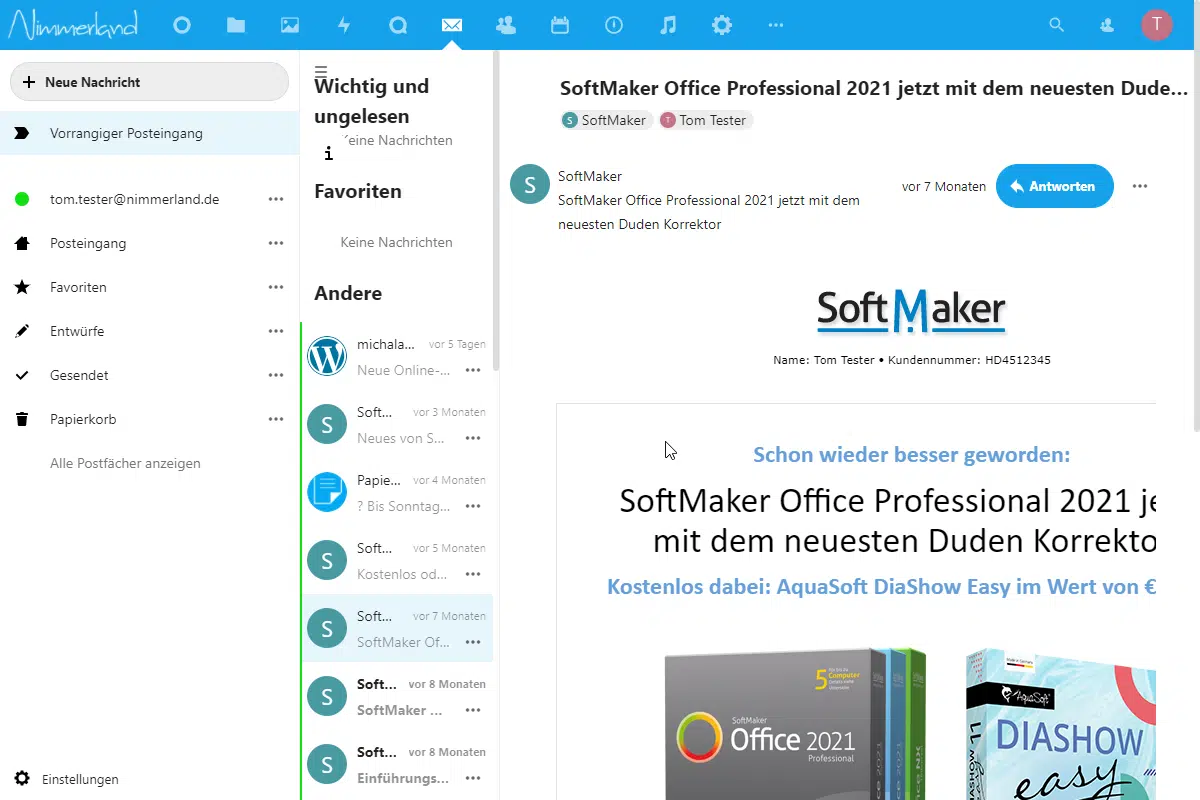This screenshot has height=800, width=1200.
Task: Open the Photos app icon
Action: 290,25
